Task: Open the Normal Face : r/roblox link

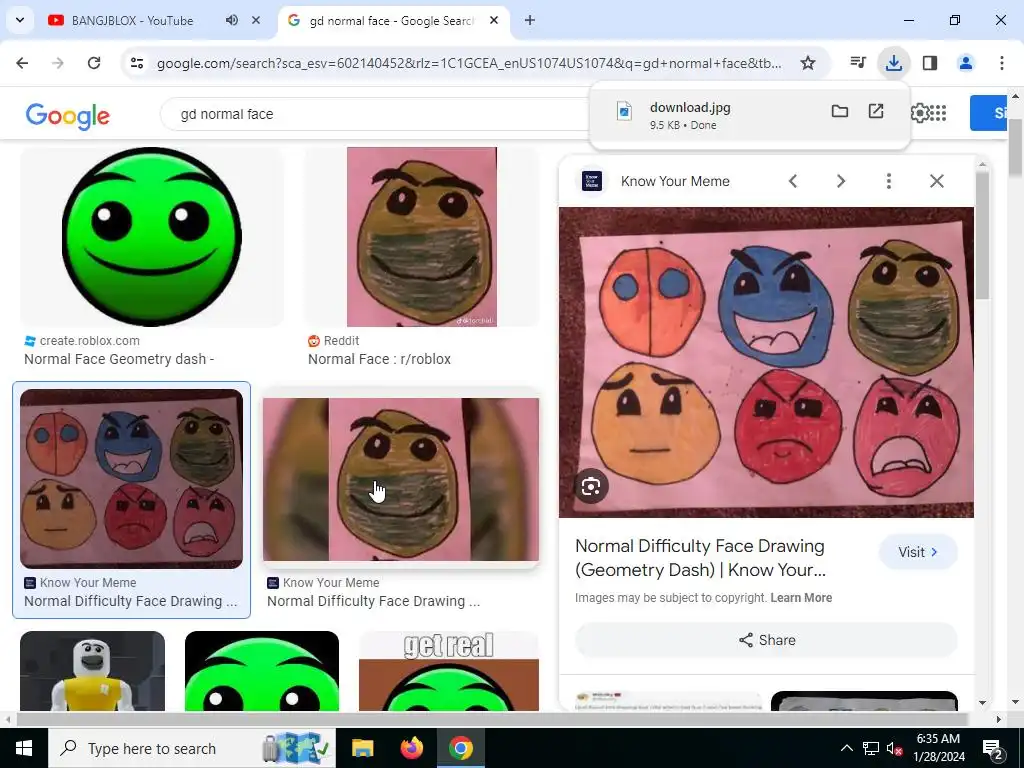Action: 379,359
